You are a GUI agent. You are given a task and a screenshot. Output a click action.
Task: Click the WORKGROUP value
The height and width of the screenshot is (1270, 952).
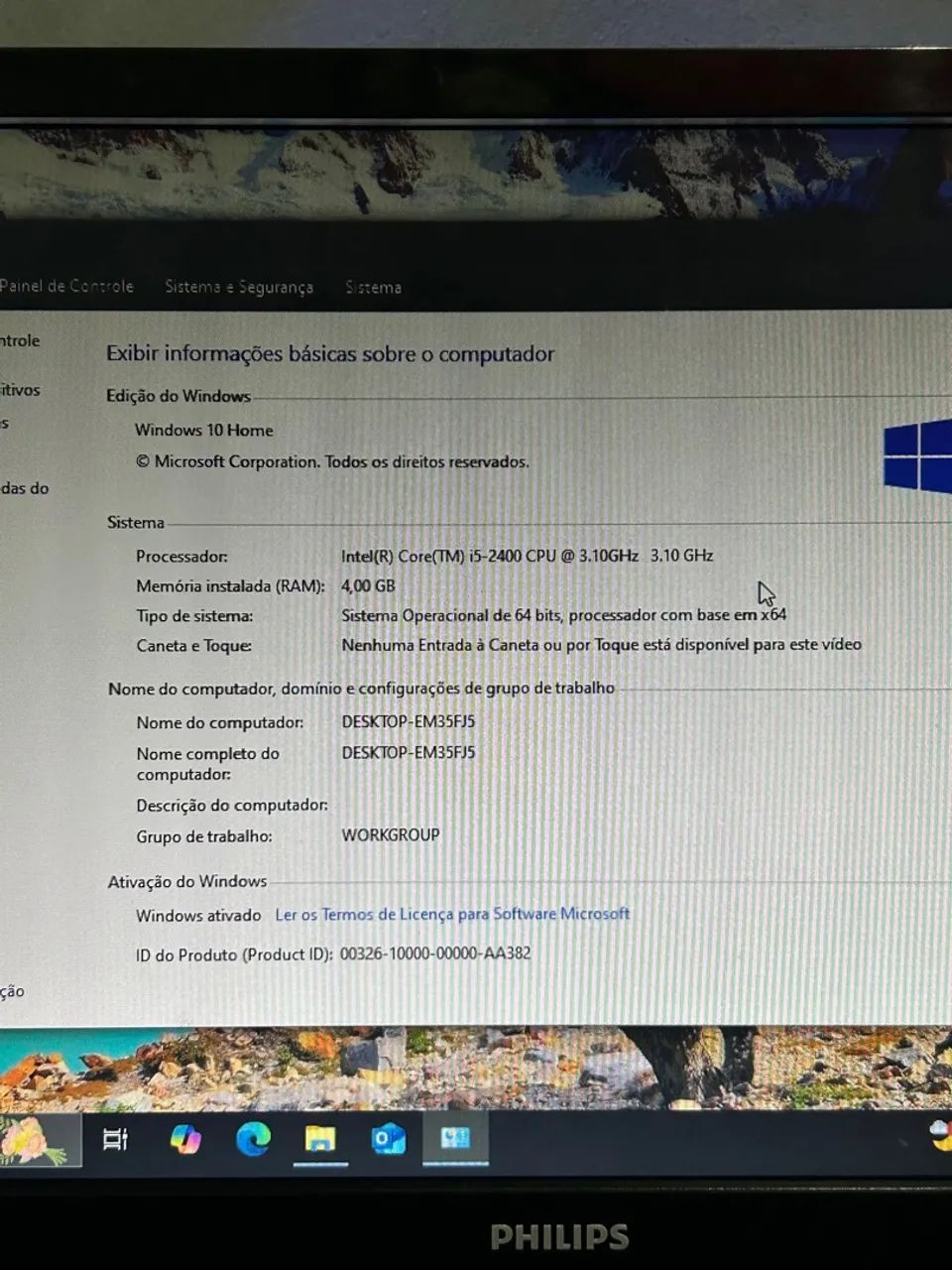[x=391, y=835]
